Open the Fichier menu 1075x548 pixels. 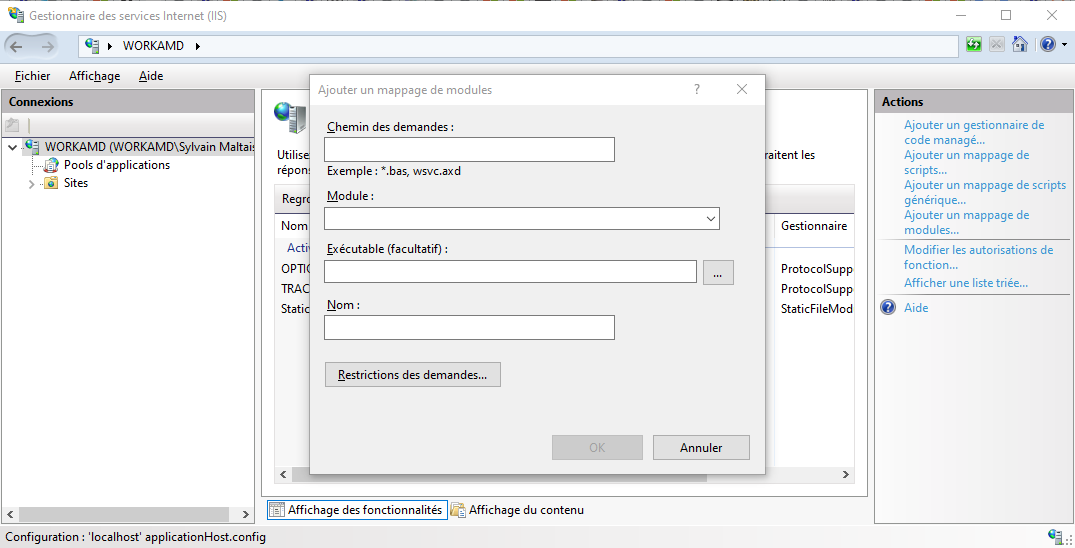point(32,76)
